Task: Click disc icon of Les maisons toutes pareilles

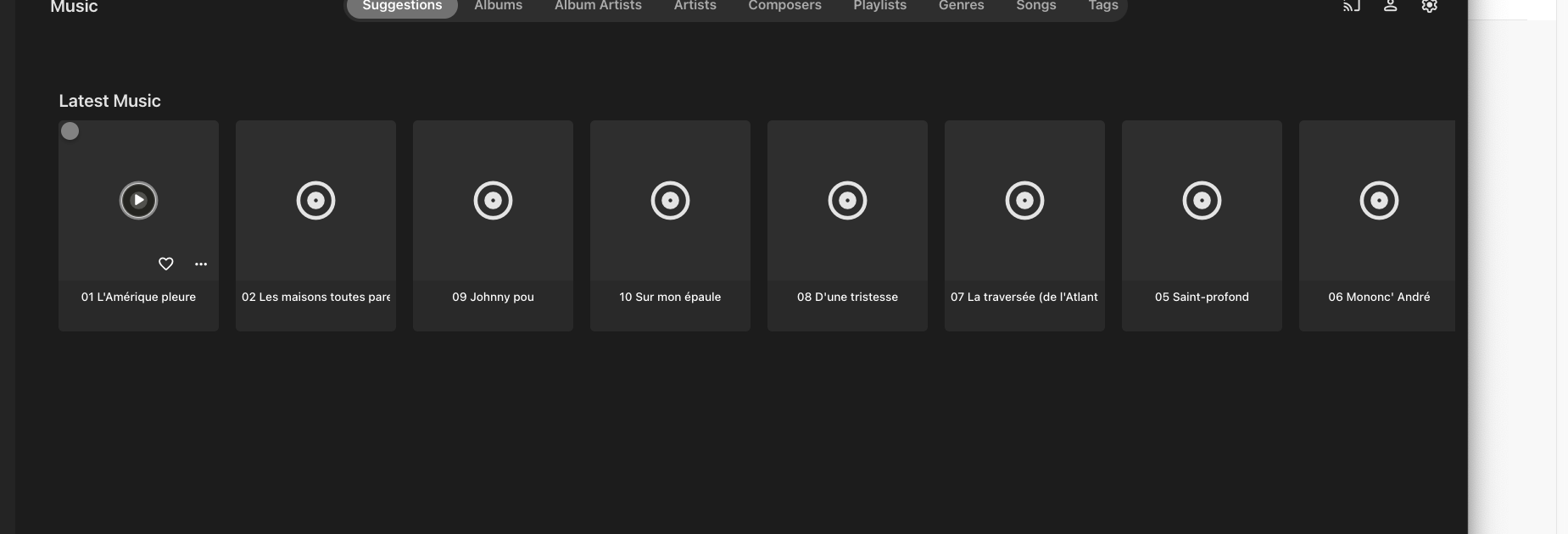Action: click(315, 201)
